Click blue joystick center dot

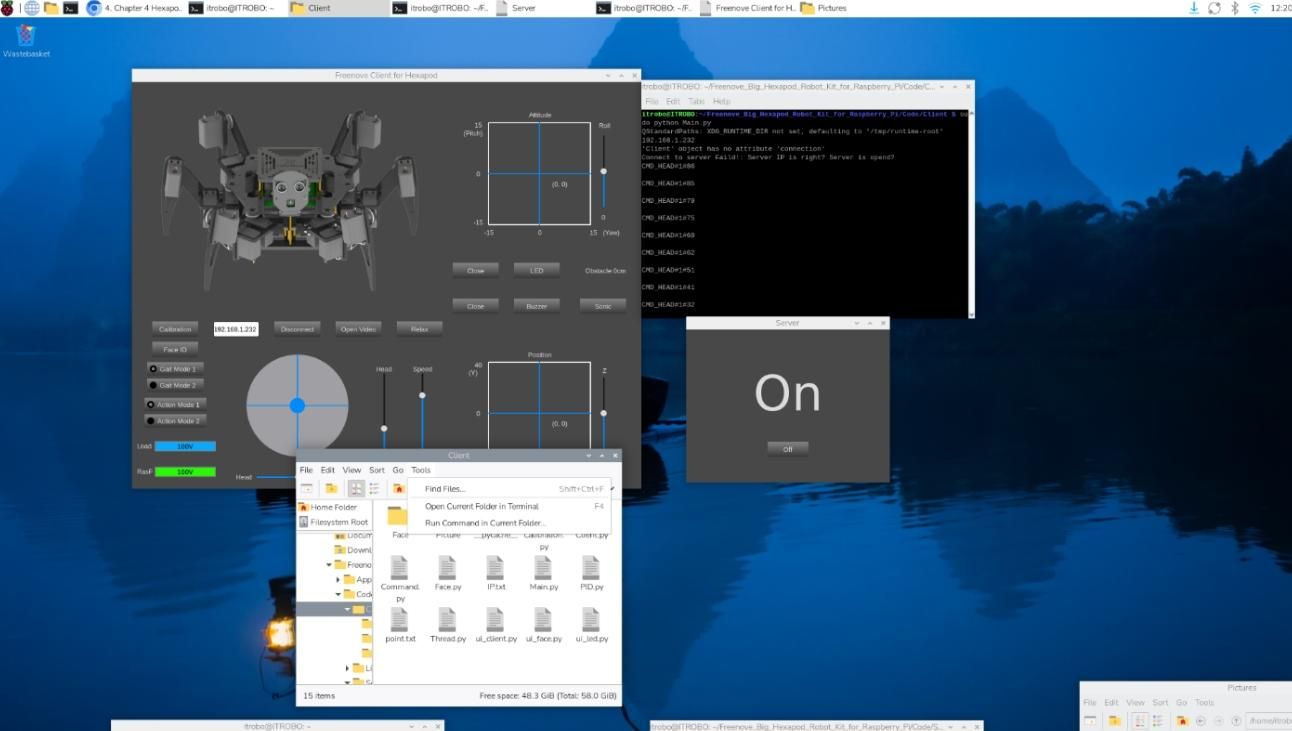pos(297,405)
